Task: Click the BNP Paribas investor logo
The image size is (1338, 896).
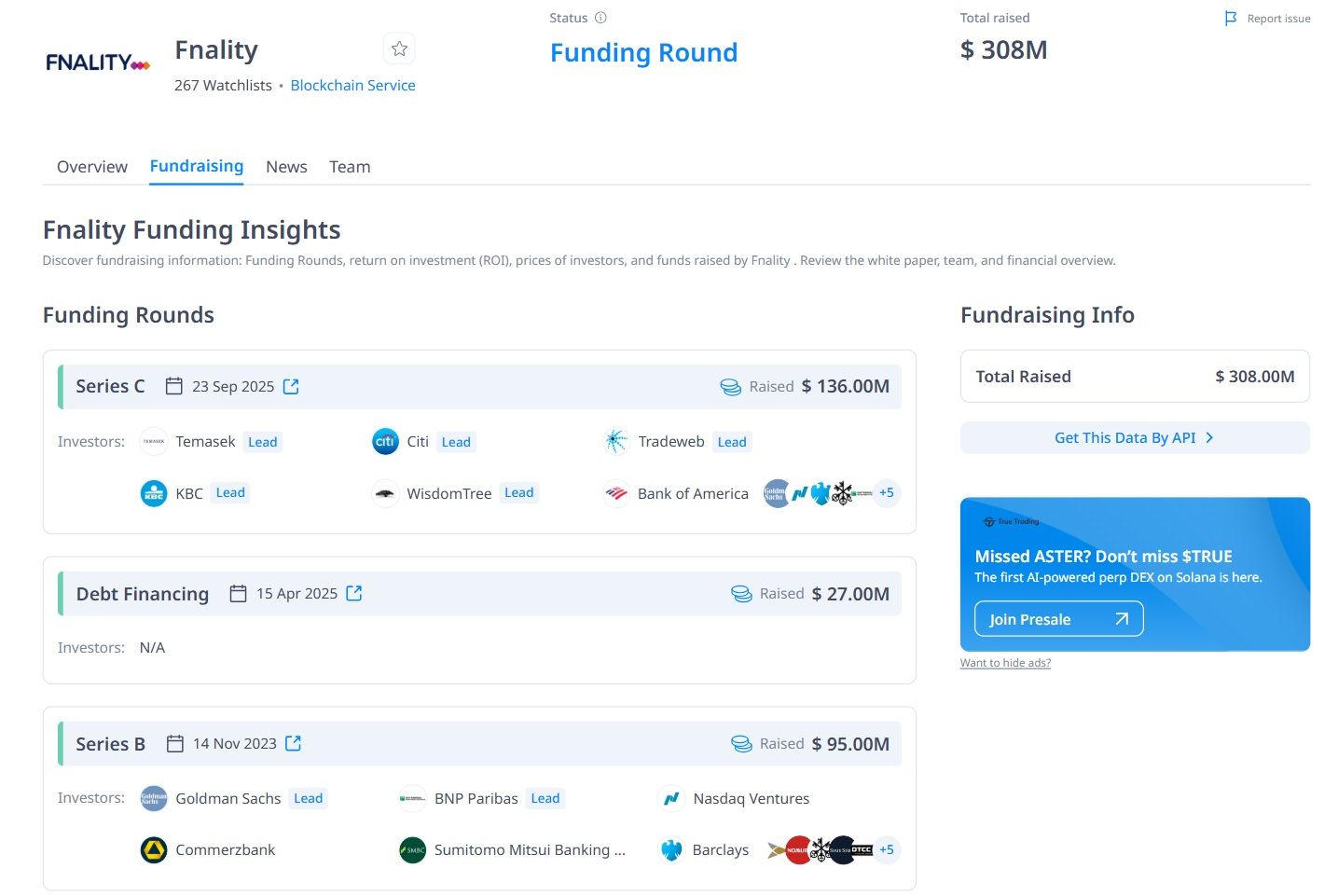Action: [412, 798]
